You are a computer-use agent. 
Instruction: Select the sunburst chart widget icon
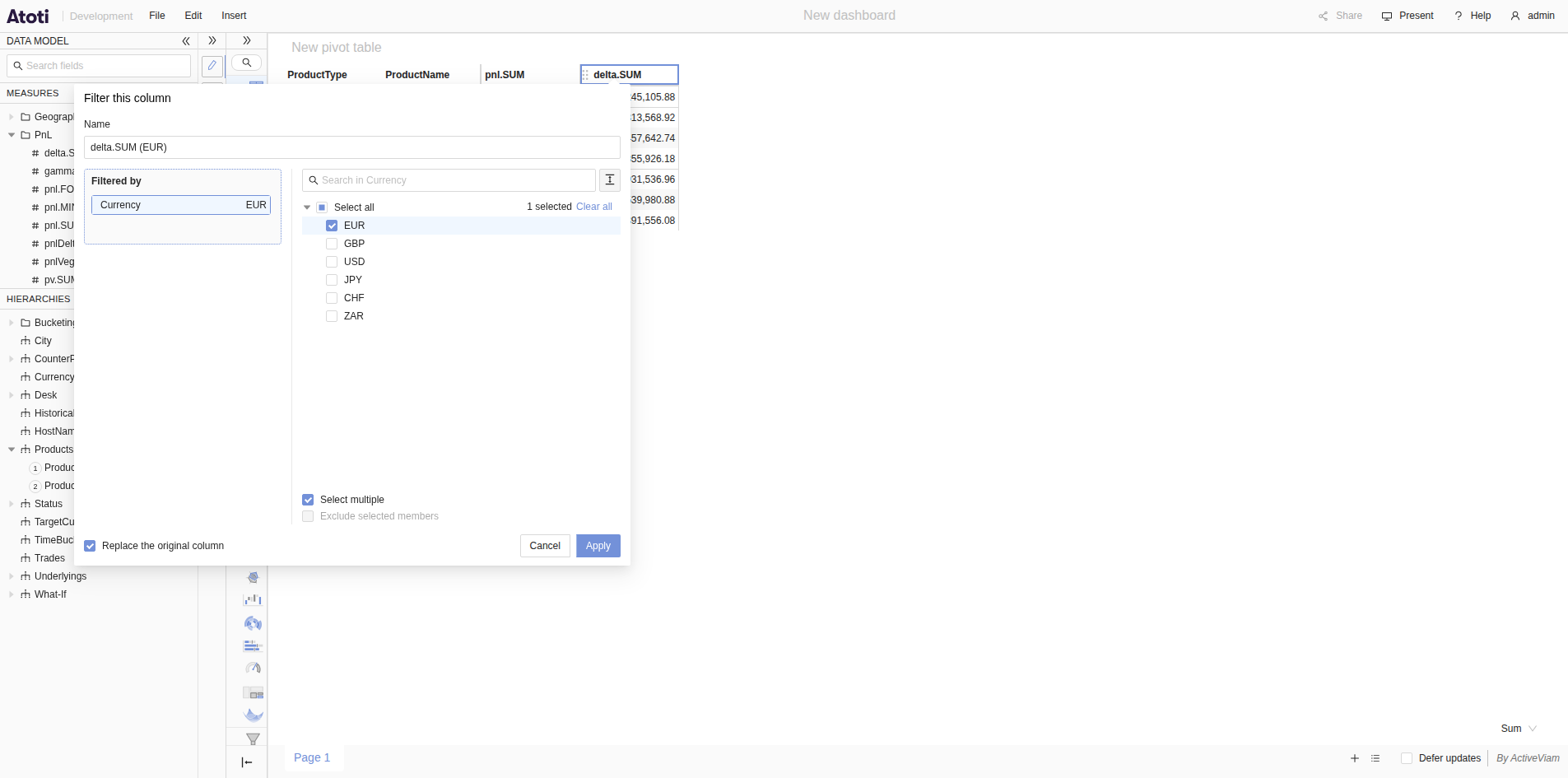pos(253,623)
